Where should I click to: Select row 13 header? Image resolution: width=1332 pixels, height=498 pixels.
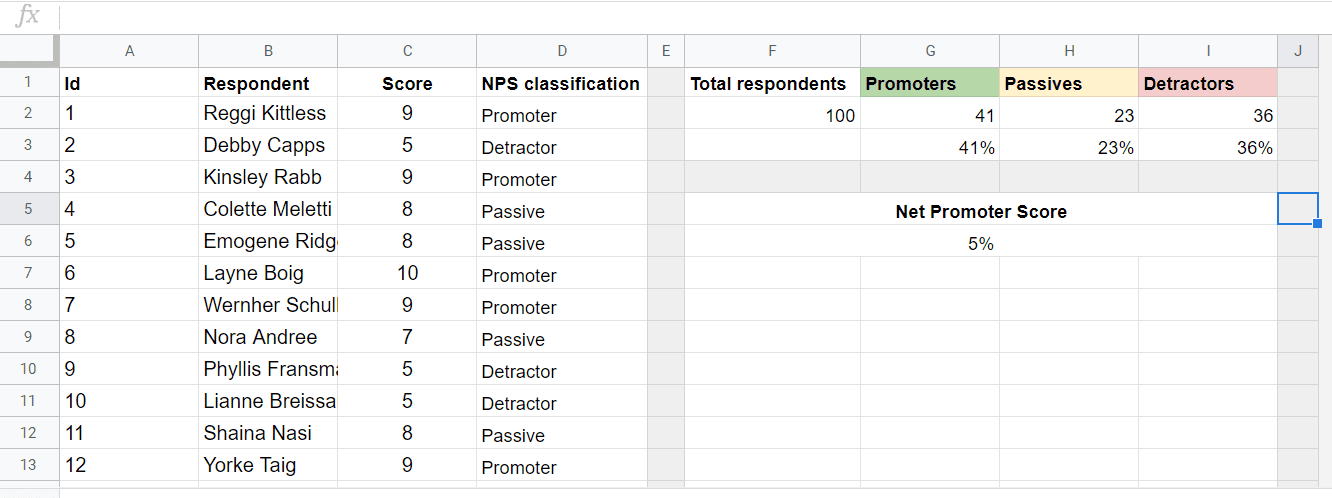pos(29,465)
